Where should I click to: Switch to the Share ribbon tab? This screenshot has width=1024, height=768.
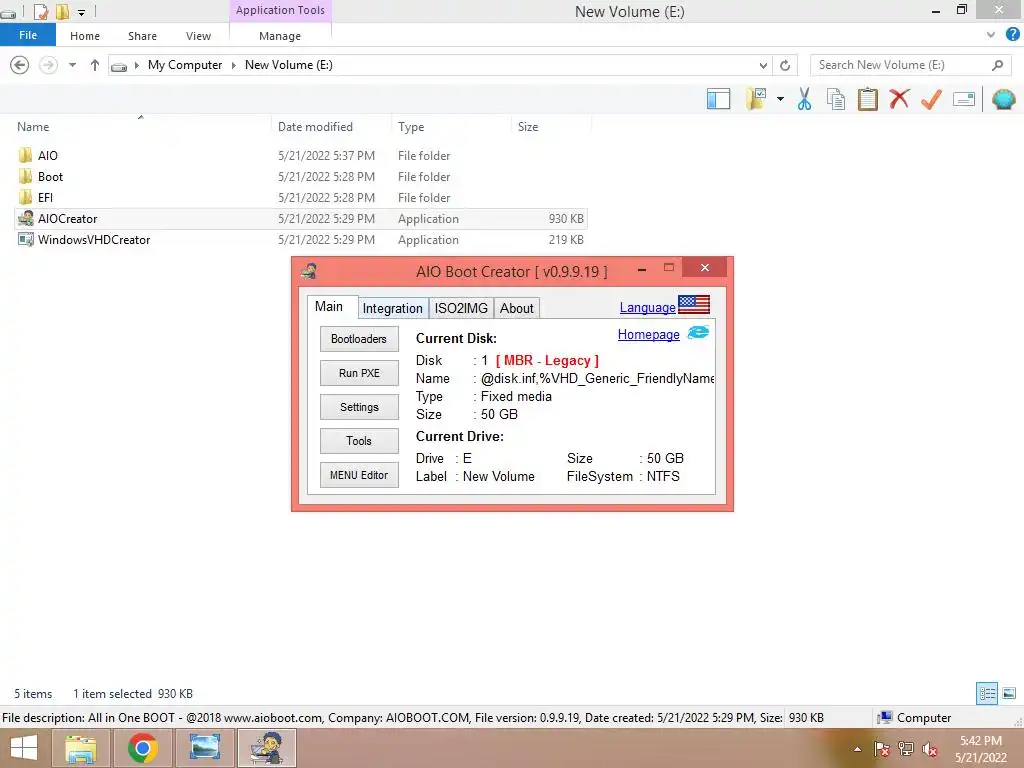tap(142, 36)
